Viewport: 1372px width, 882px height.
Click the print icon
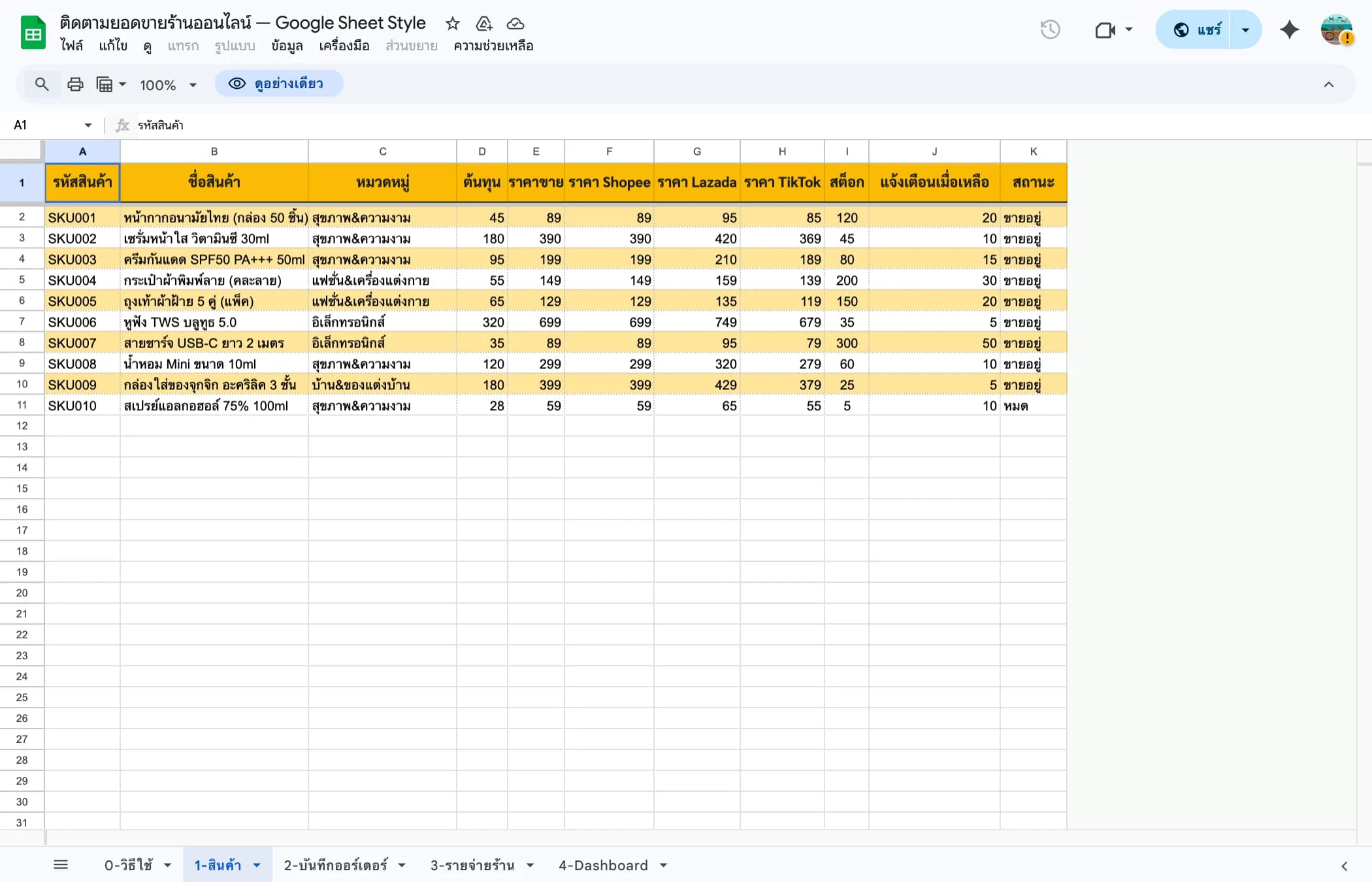tap(74, 84)
